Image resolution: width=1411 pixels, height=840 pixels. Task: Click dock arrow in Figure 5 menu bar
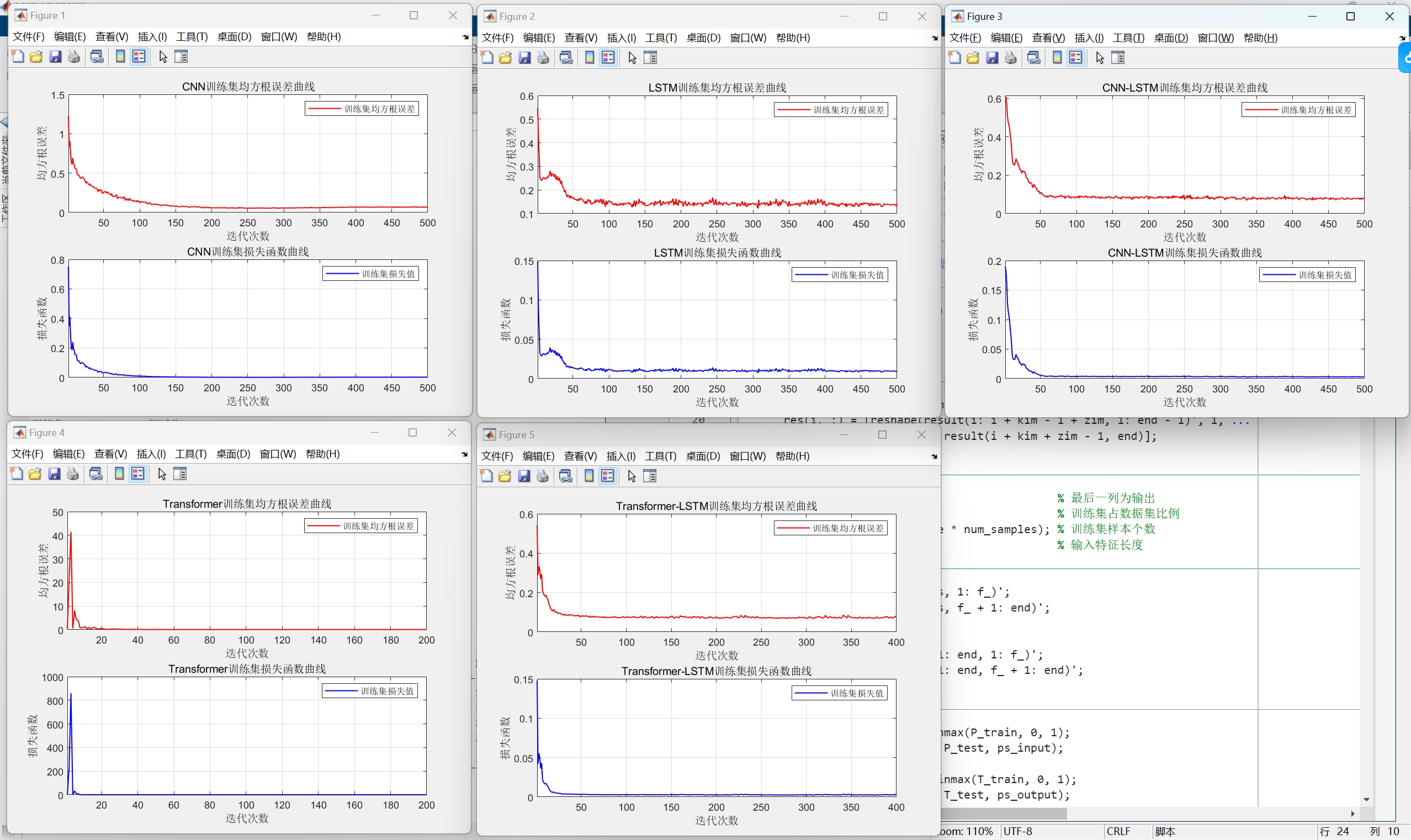934,457
